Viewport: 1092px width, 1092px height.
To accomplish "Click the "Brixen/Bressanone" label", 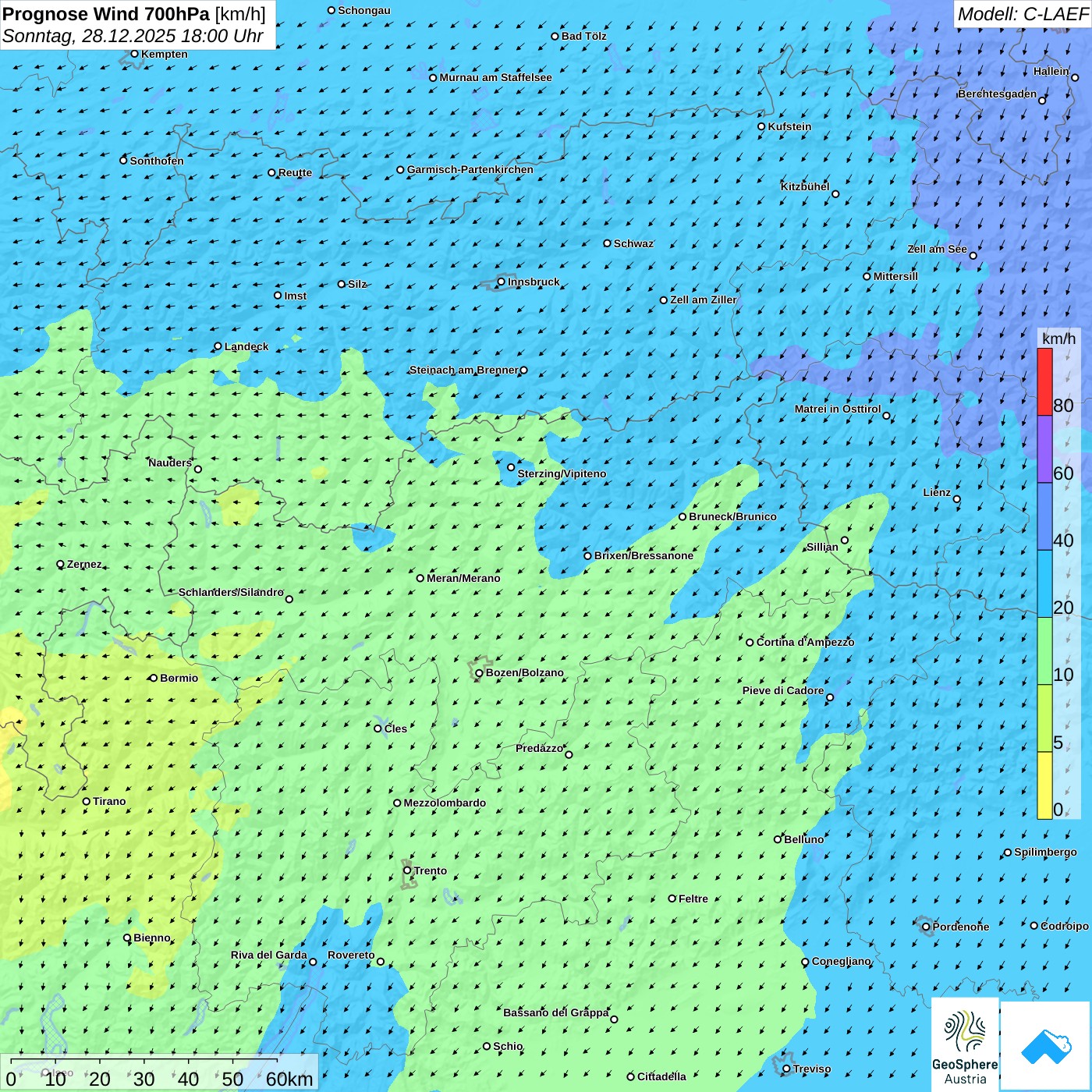I will pyautogui.click(x=643, y=555).
